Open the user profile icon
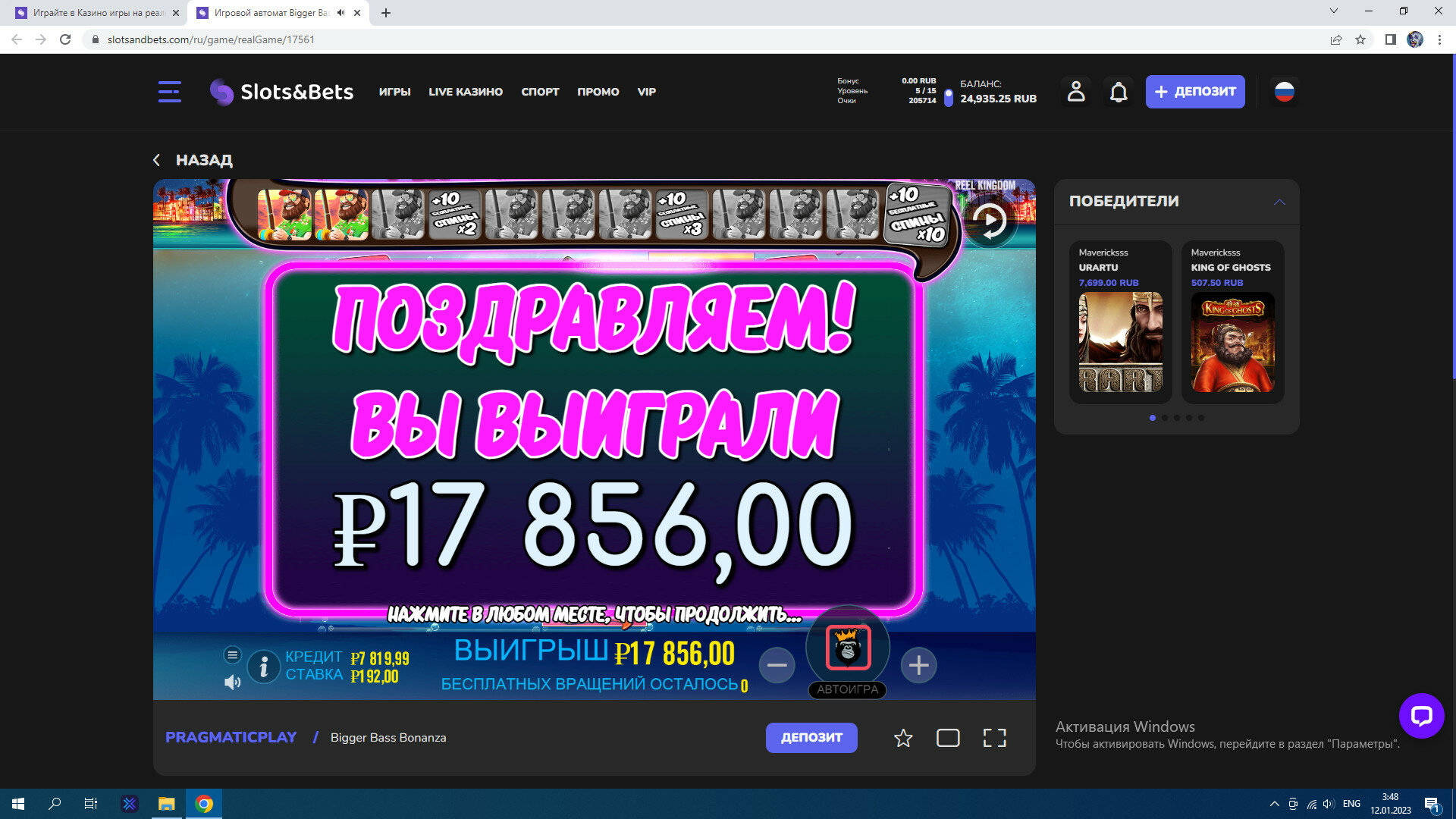The image size is (1456, 819). [x=1076, y=92]
